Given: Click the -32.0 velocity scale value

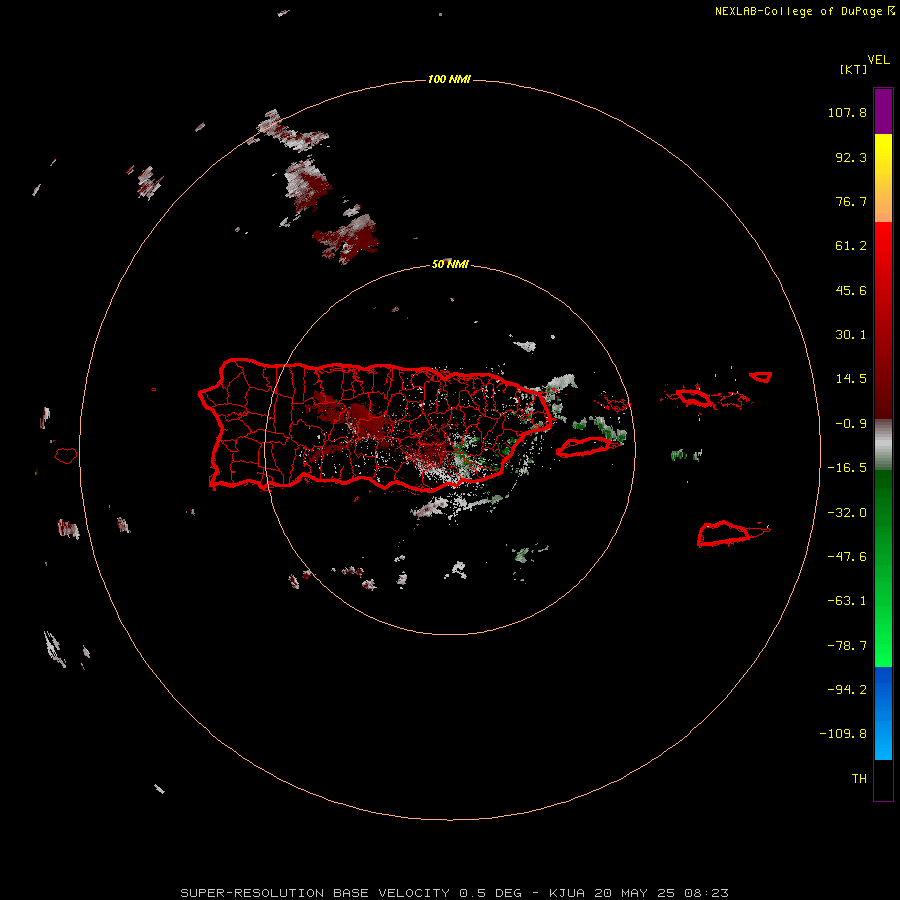Looking at the screenshot, I should click(847, 513).
